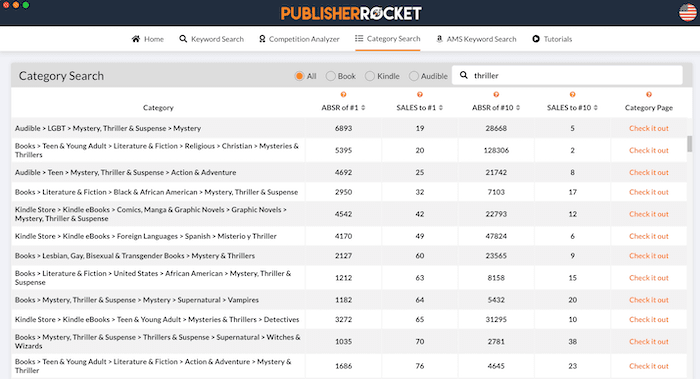This screenshot has width=700, height=379.
Task: Click help icon above Category Page
Action: [649, 95]
